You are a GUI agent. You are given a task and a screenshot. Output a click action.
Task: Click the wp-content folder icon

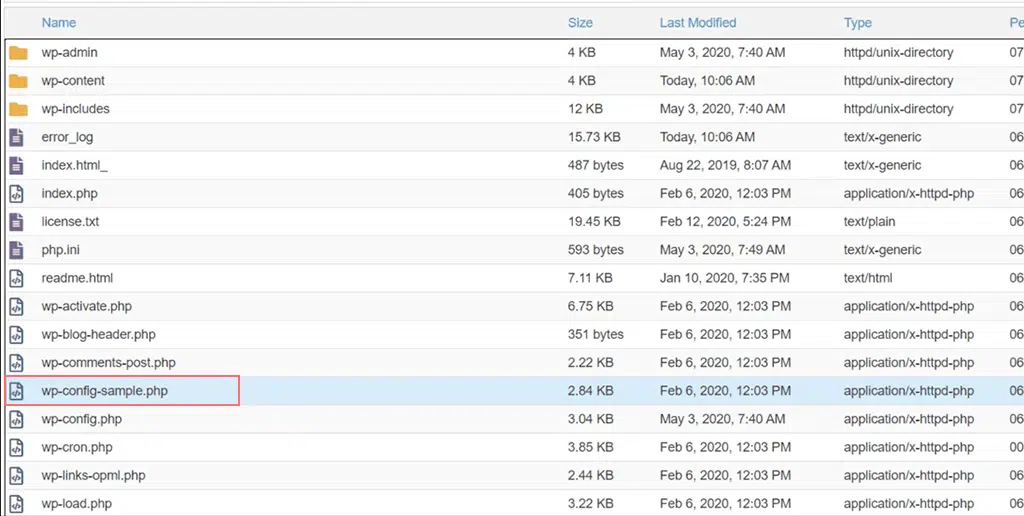(18, 81)
